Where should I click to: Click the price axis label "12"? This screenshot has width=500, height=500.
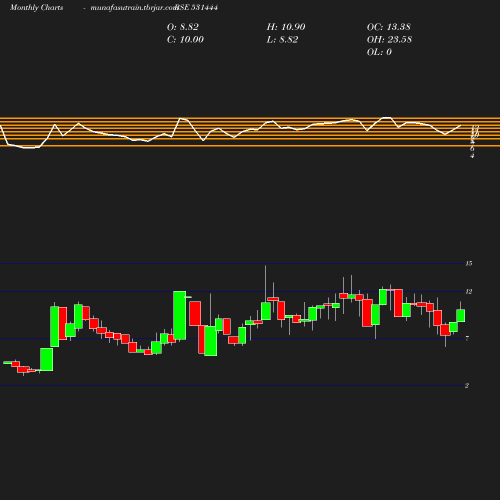pos(469,292)
